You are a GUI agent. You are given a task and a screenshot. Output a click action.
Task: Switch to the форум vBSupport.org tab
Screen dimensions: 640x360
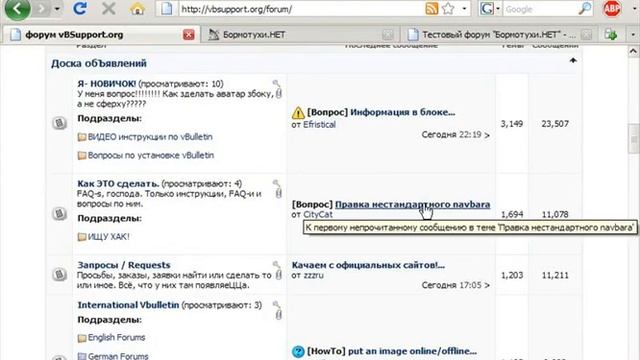point(101,35)
